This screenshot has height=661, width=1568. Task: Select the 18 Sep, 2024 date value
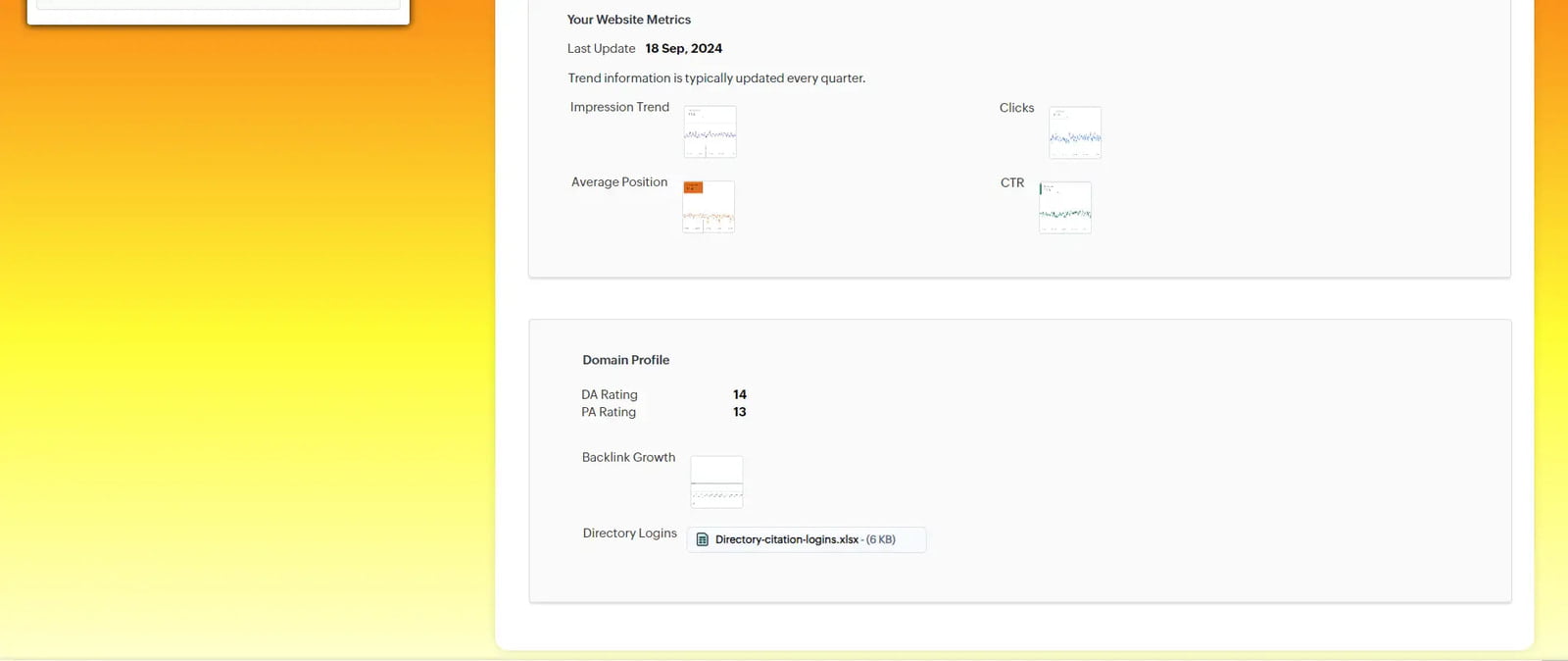tap(683, 48)
